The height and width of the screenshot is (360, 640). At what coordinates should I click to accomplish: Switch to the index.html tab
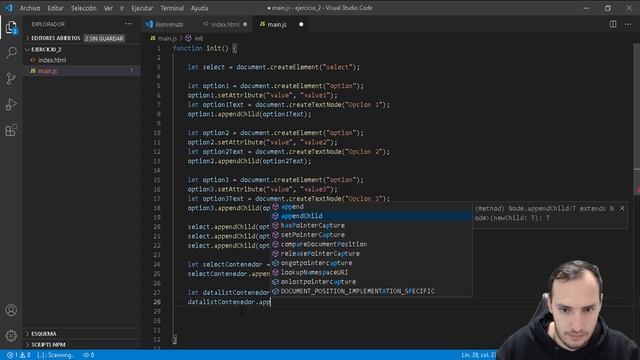[x=225, y=24]
